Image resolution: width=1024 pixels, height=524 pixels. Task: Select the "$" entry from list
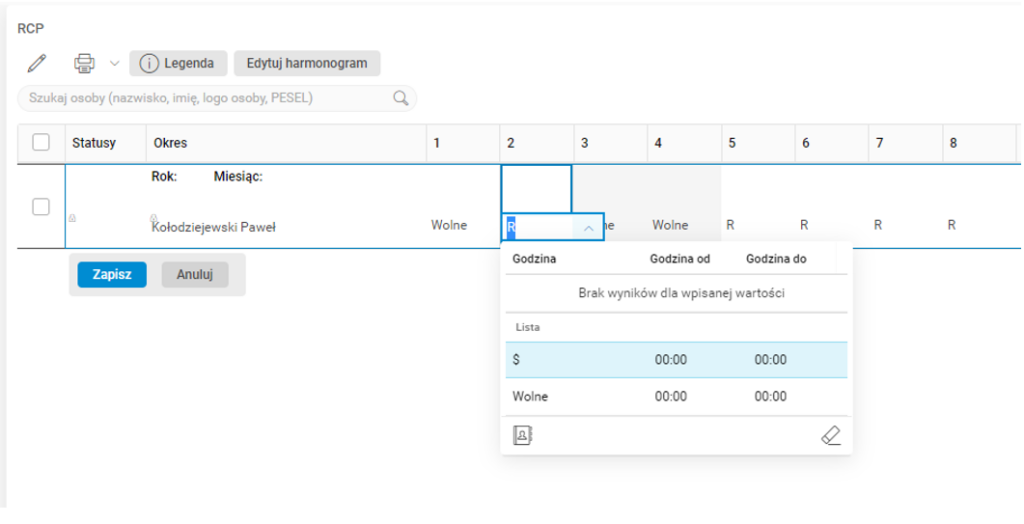coord(676,360)
